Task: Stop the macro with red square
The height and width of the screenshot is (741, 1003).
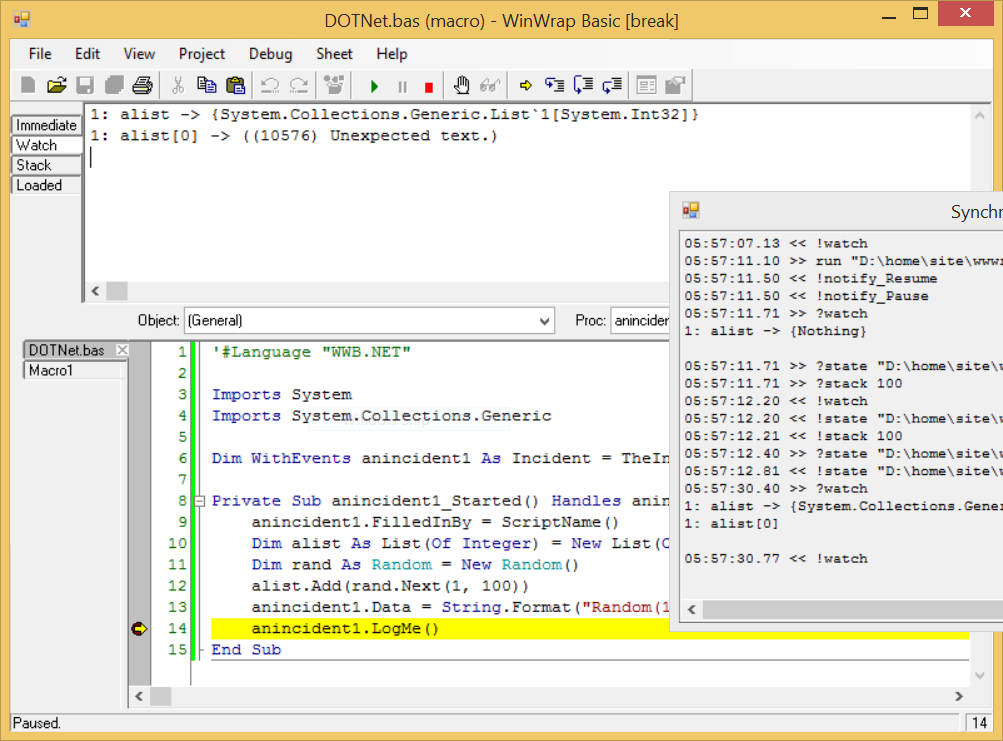Action: [429, 87]
